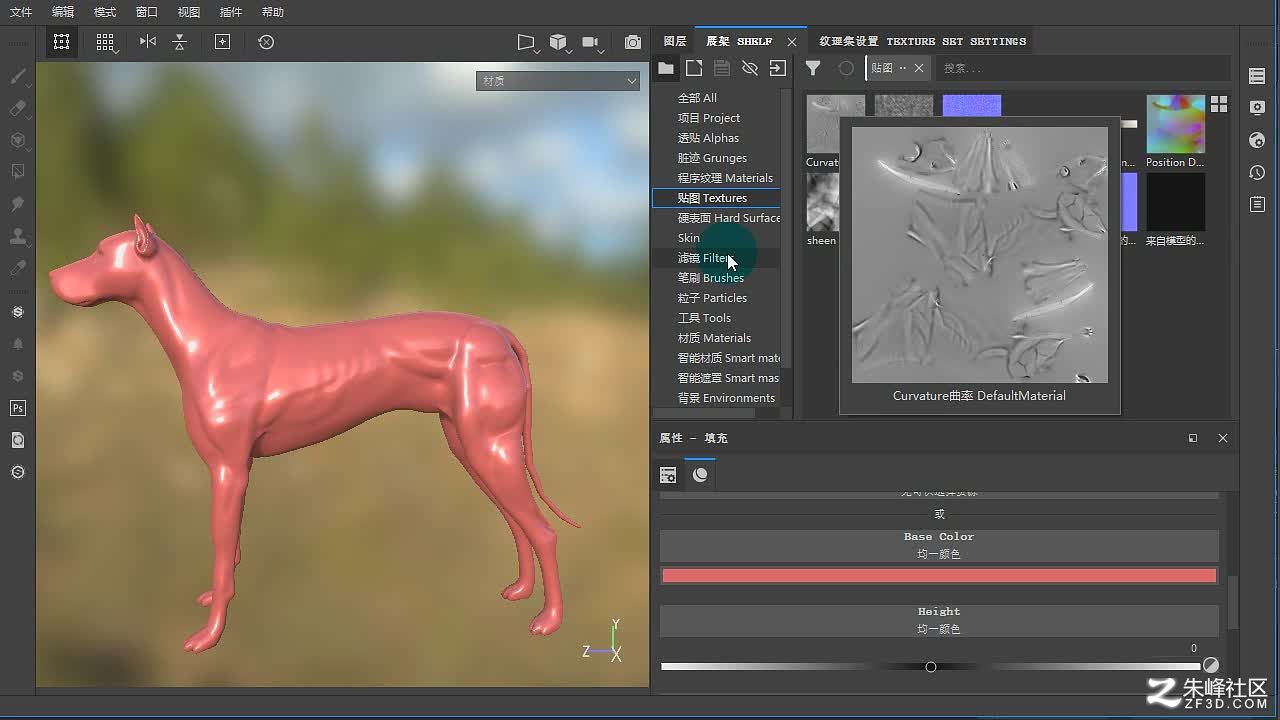The image size is (1280, 720).
Task: Open the 图层 layers tab
Action: pyautogui.click(x=675, y=41)
